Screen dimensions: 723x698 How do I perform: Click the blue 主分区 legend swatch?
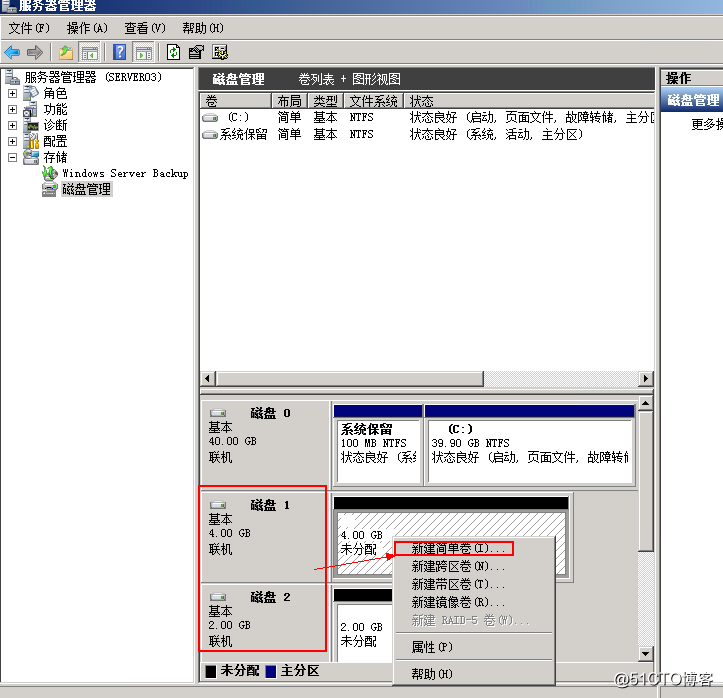tap(271, 672)
